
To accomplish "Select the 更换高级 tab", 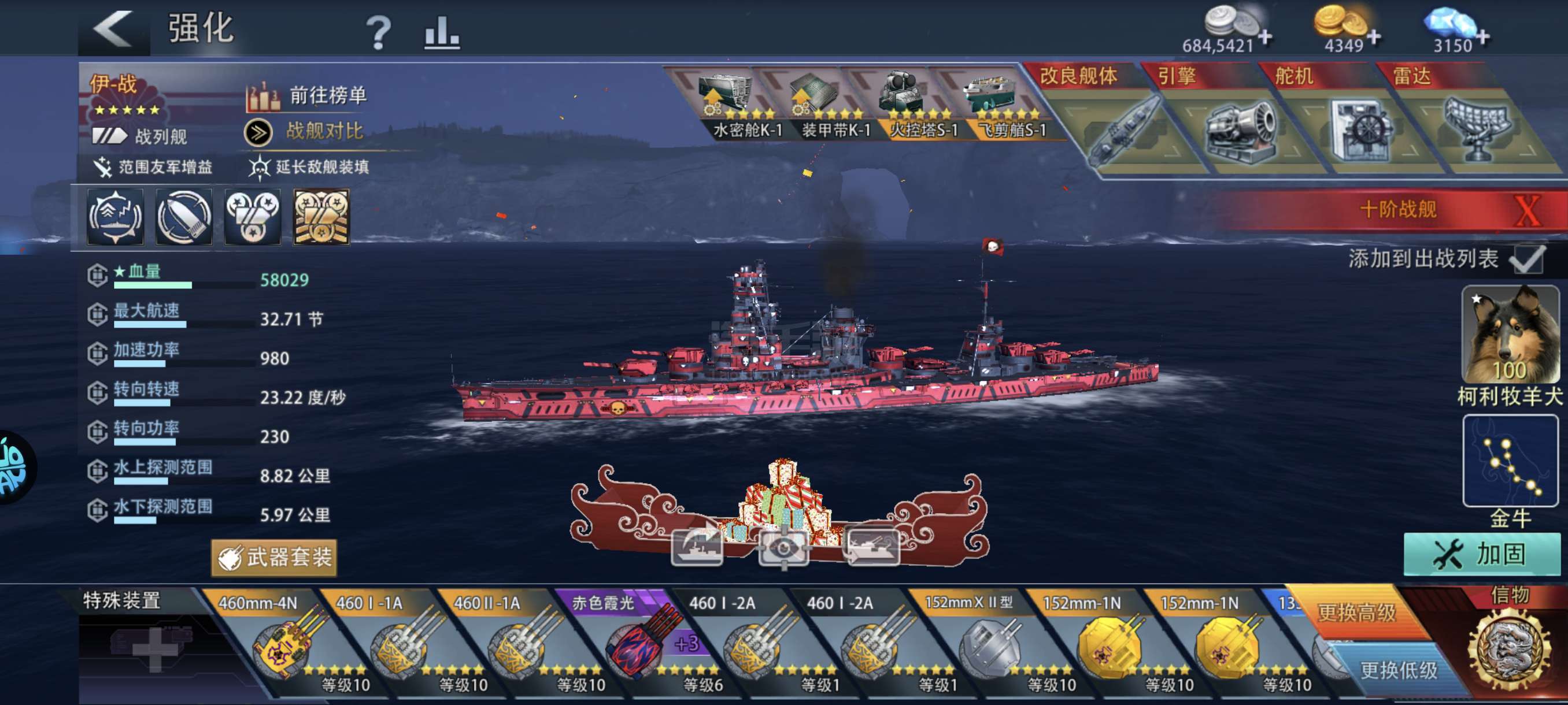I will (x=1356, y=612).
